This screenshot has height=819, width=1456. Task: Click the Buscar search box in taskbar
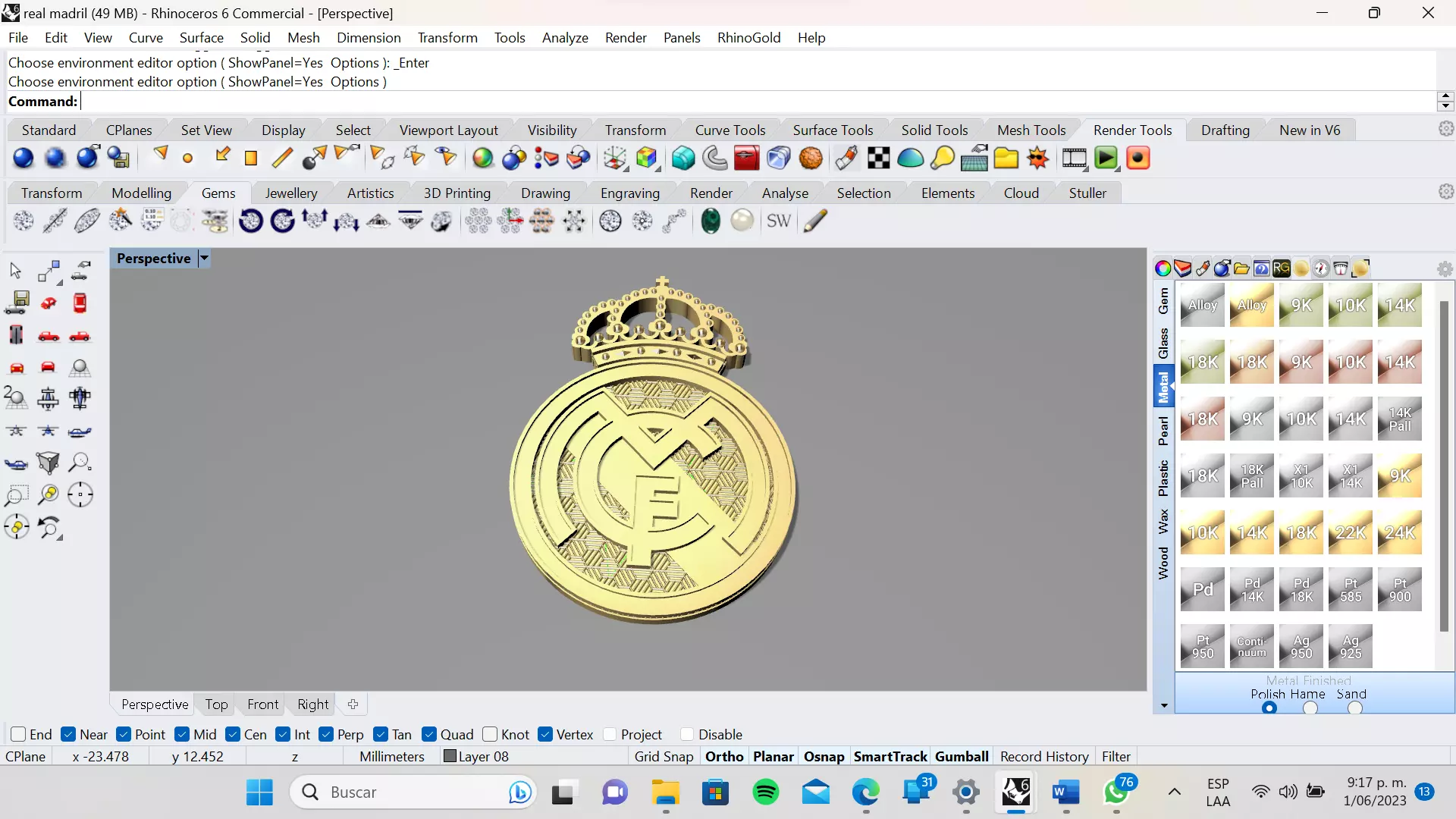tap(413, 792)
